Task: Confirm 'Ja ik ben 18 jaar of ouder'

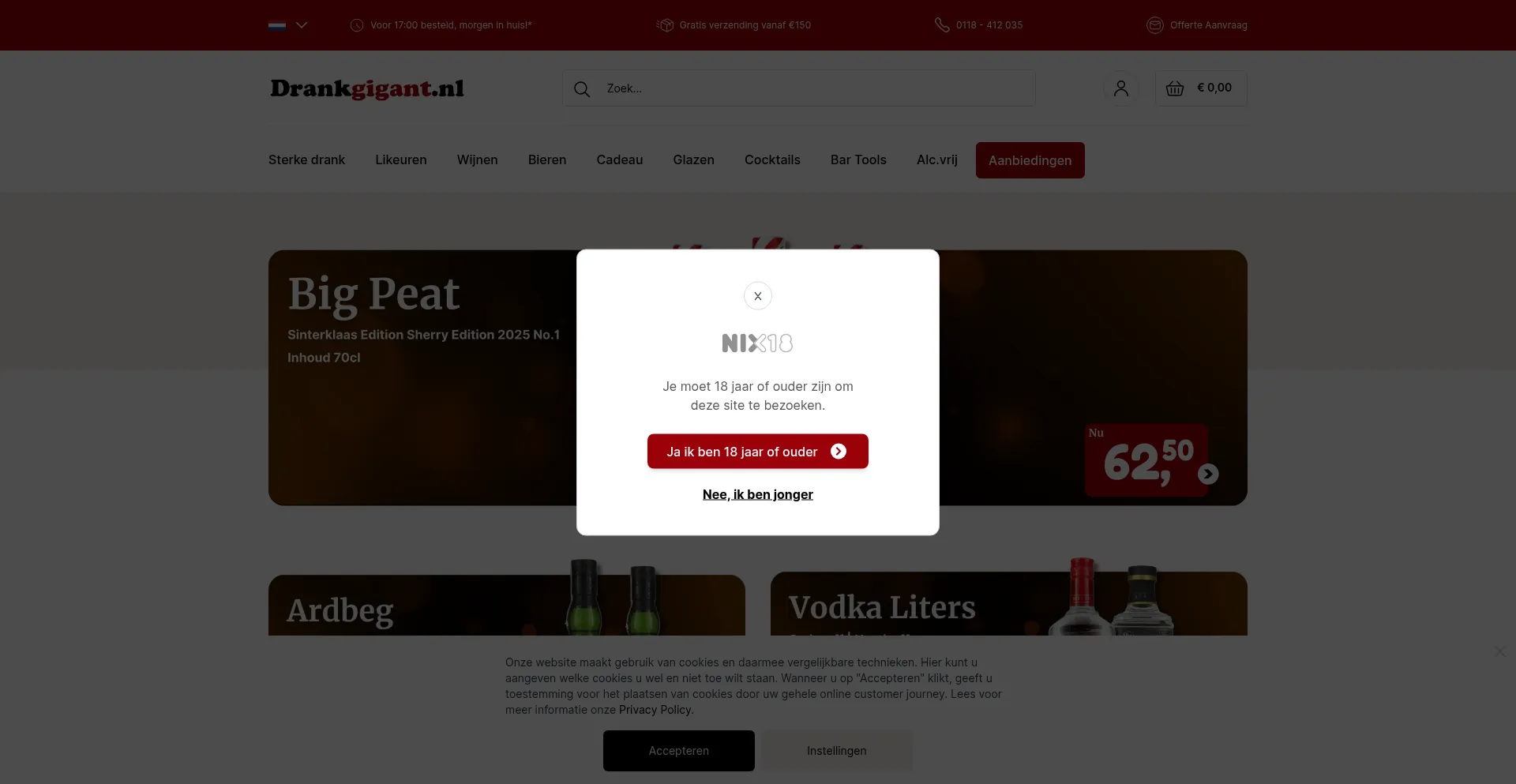Action: [x=758, y=452]
